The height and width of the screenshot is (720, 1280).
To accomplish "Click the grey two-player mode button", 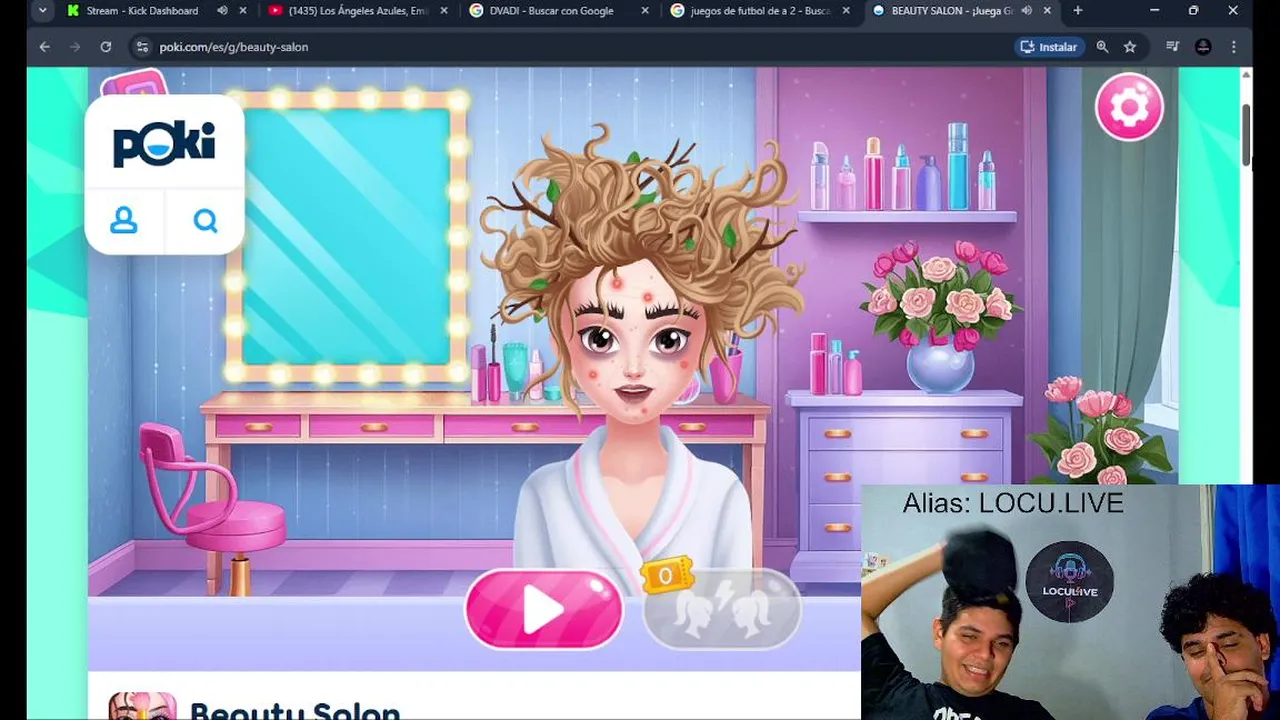I will coord(721,609).
